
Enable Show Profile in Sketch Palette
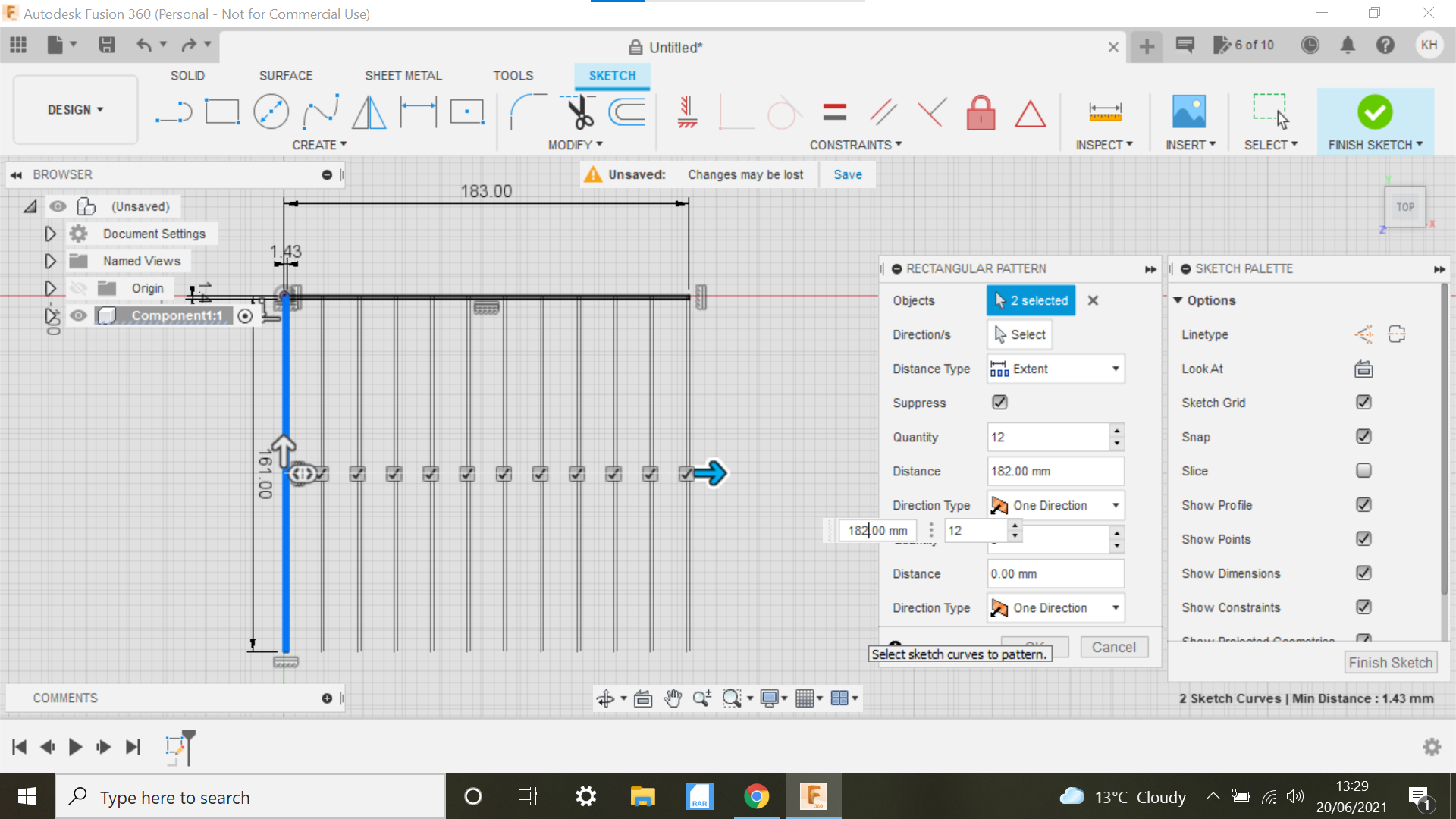click(1364, 505)
